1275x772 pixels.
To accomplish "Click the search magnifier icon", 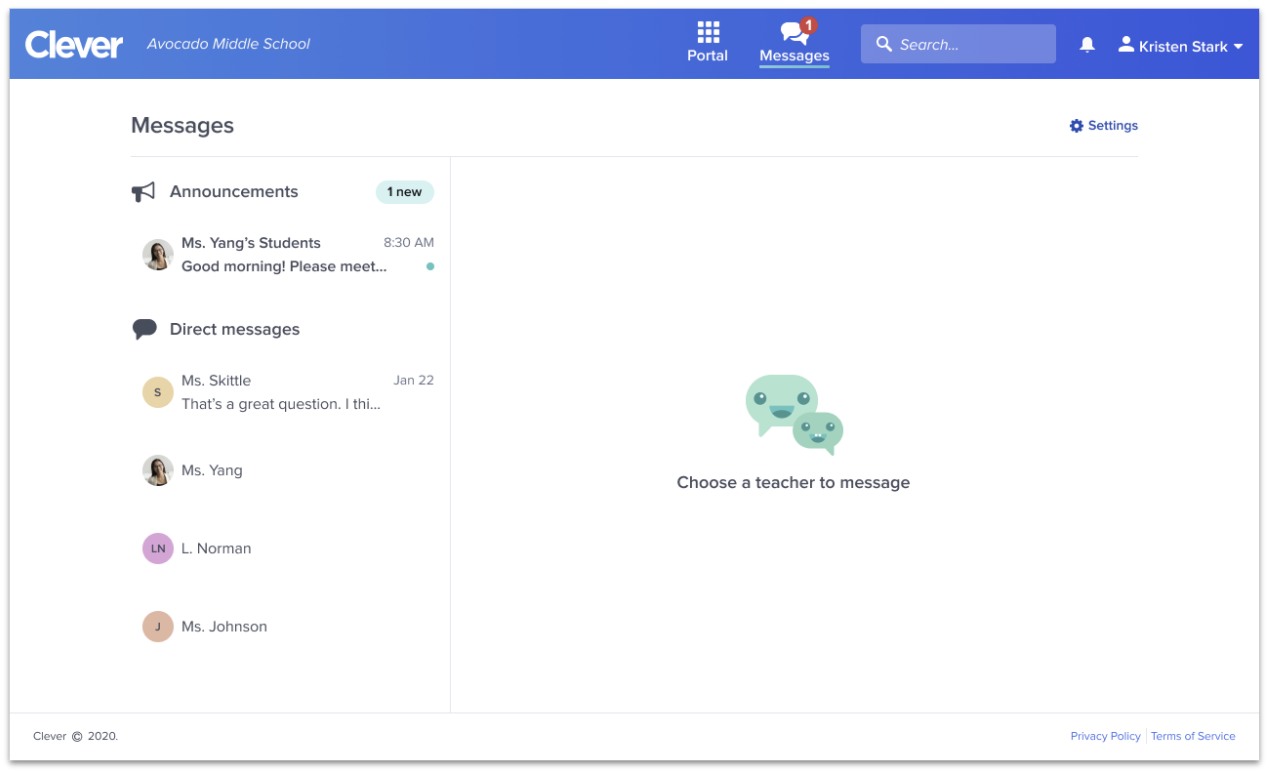I will tap(884, 44).
